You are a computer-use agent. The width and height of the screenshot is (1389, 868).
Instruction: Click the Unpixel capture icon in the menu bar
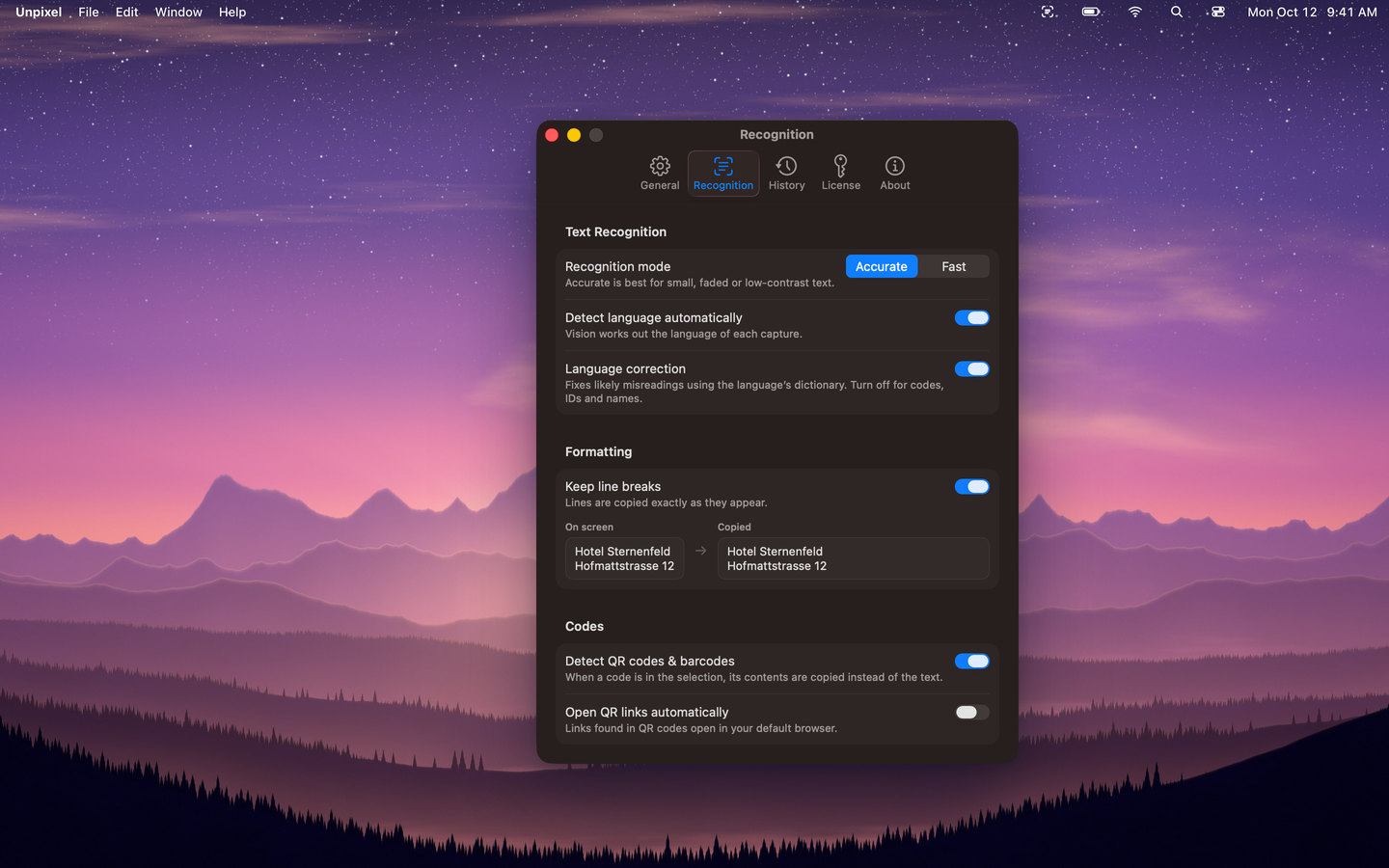(1049, 12)
